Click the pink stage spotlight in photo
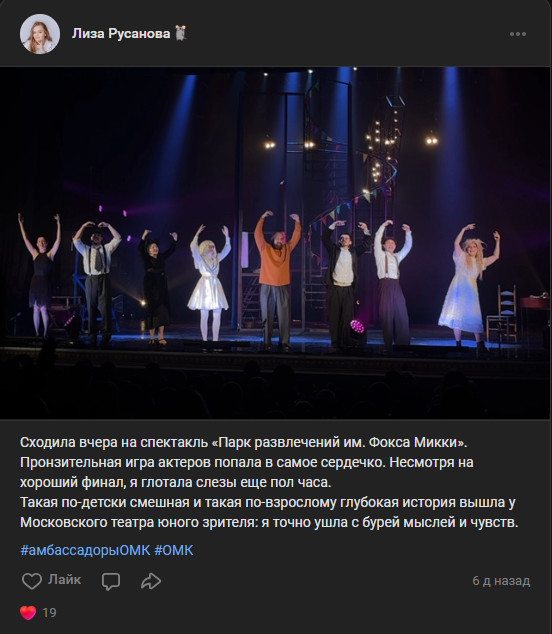This screenshot has width=552, height=634. [x=357, y=326]
